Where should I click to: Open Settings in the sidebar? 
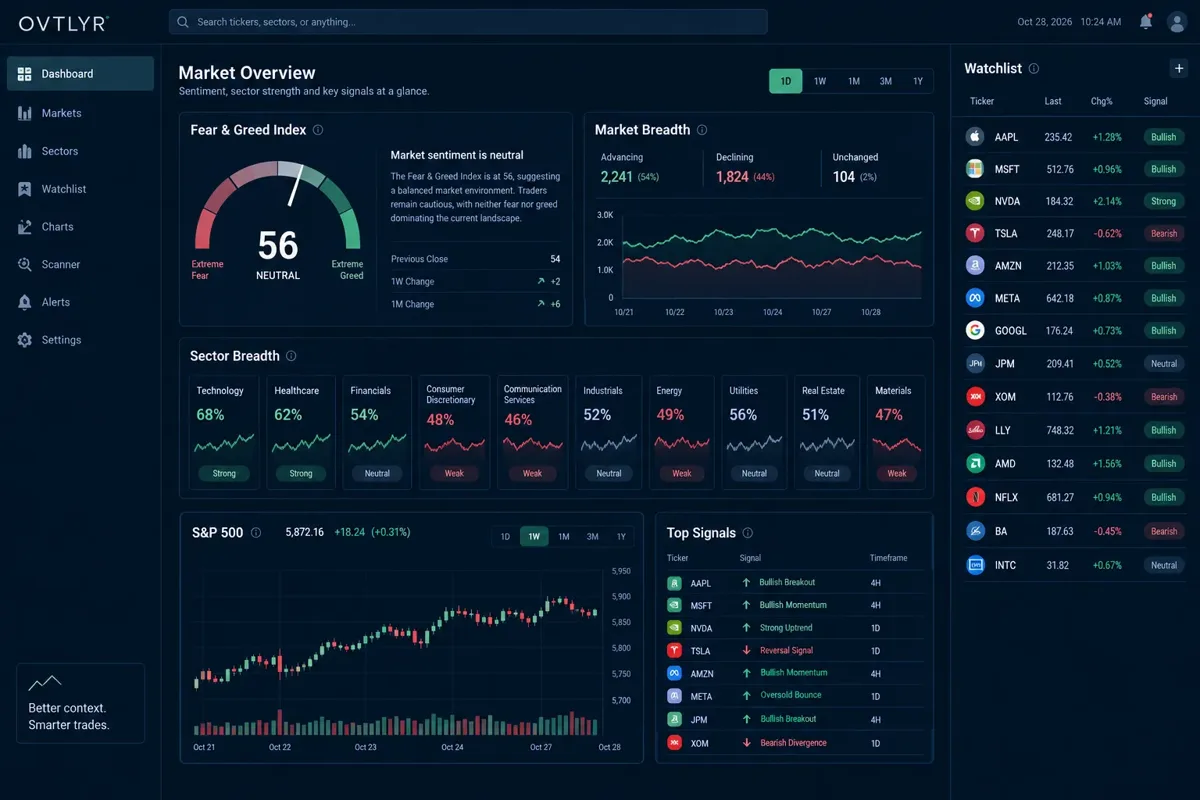click(80, 340)
